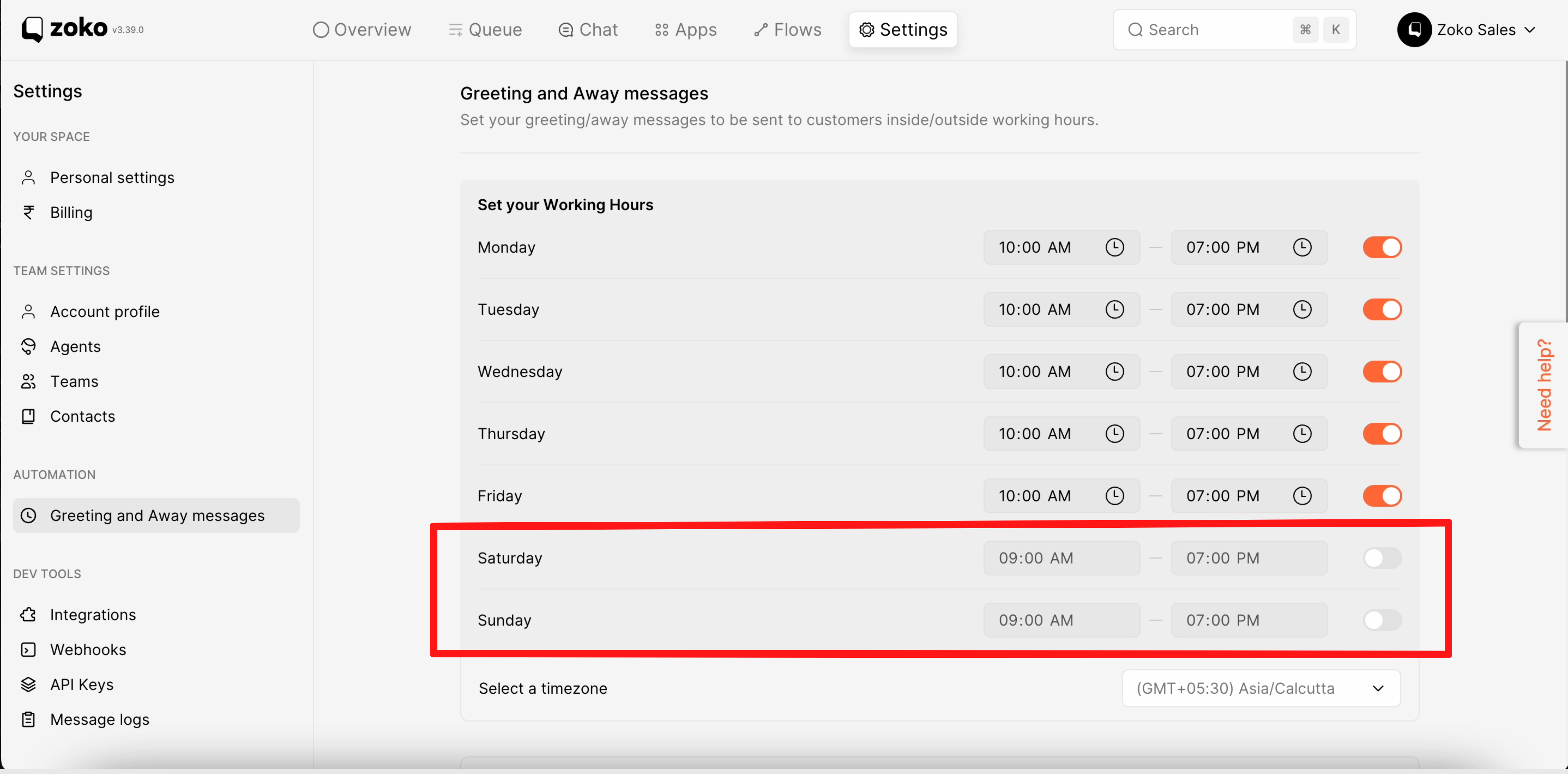Click the search magnifier icon
This screenshot has width=1568, height=774.
click(x=1135, y=29)
